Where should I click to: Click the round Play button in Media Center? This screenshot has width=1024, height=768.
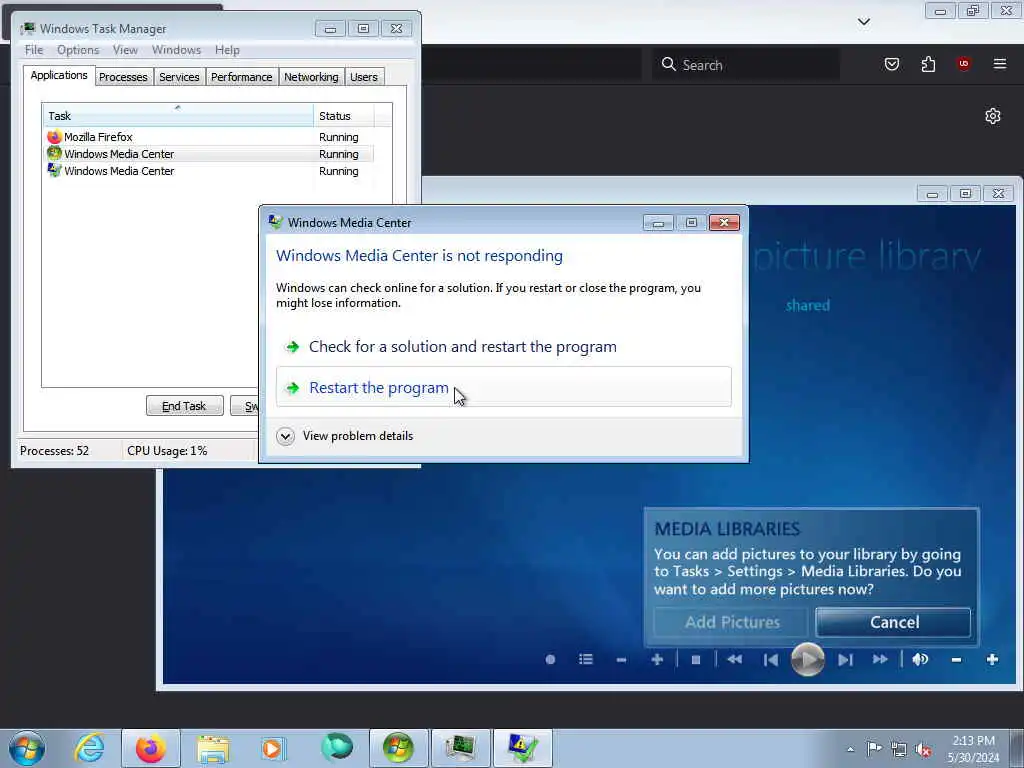(x=808, y=660)
